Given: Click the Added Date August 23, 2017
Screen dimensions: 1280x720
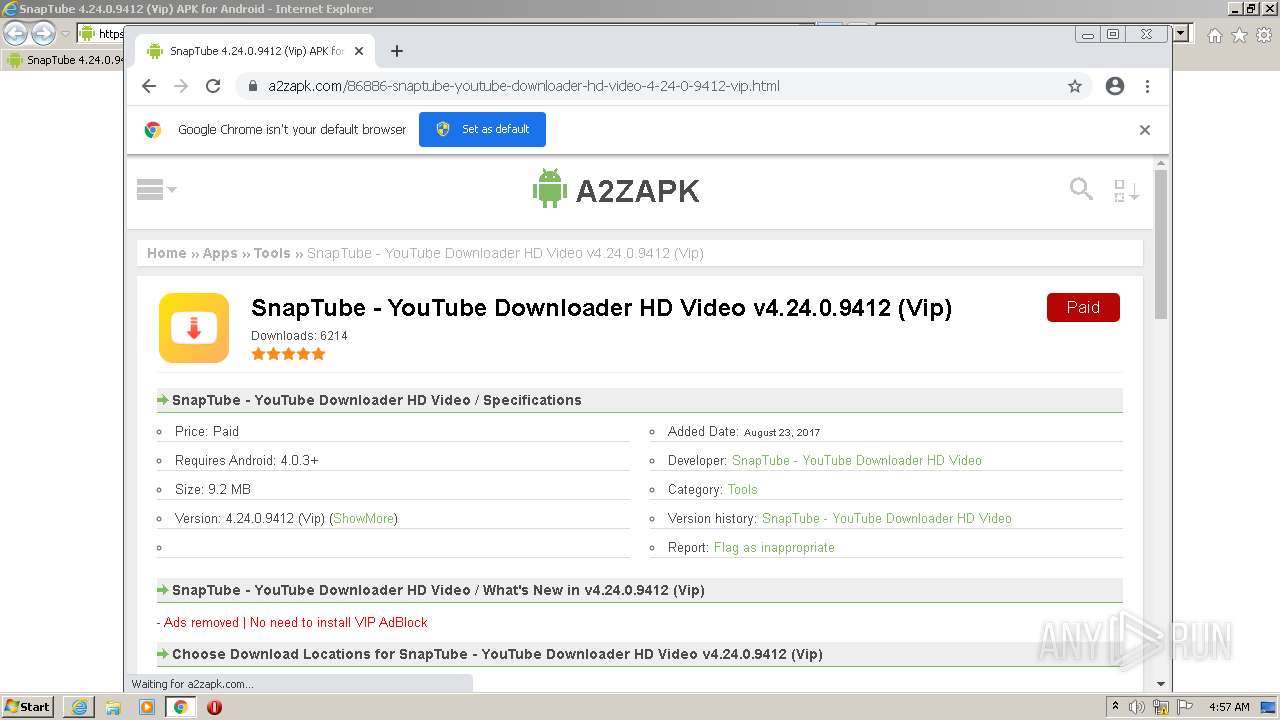Looking at the screenshot, I should point(744,432).
